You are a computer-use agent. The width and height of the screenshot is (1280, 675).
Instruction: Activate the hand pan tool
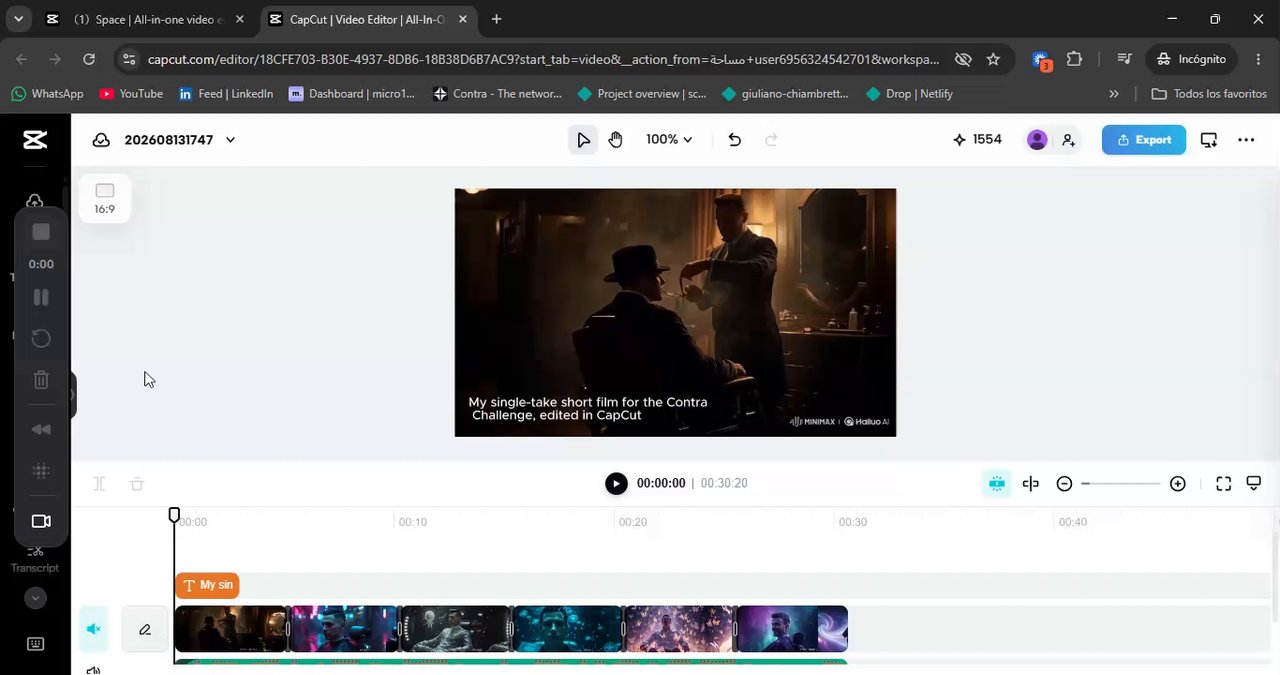click(616, 140)
